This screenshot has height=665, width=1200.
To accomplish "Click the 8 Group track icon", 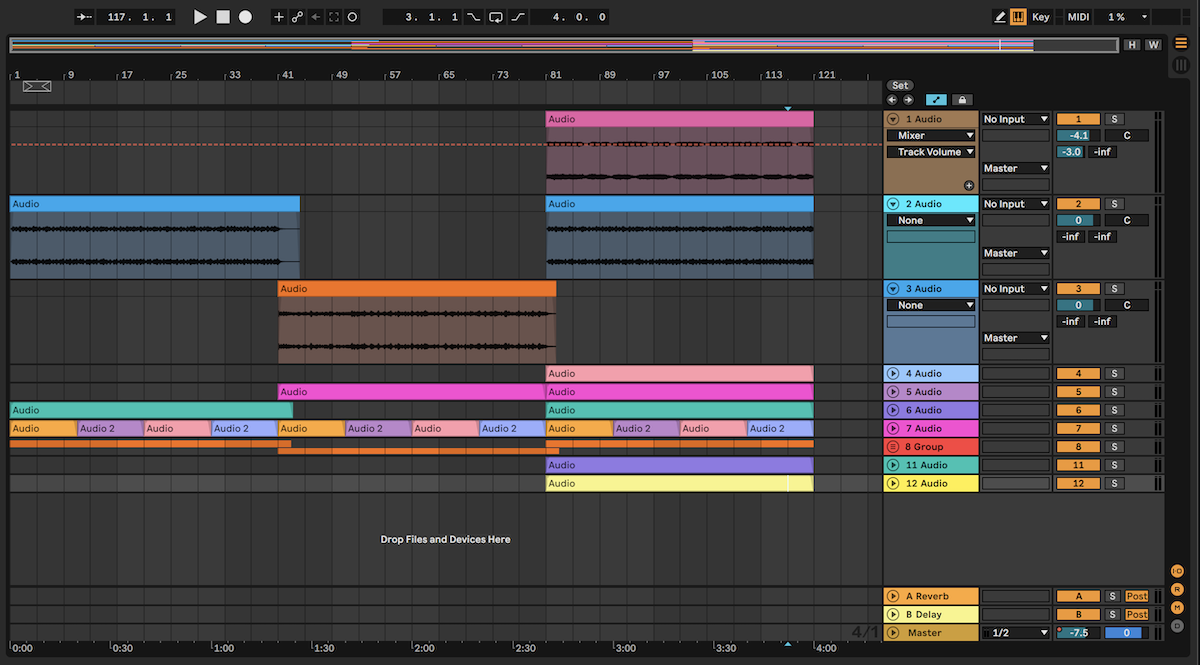I will click(893, 447).
